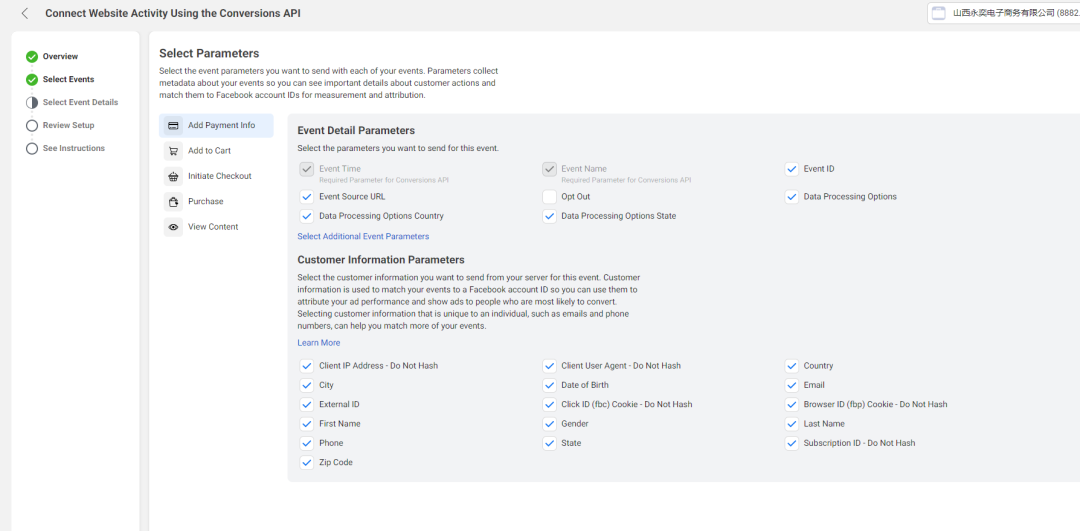Select the Purchase event tab
The image size is (1080, 531).
tap(216, 202)
